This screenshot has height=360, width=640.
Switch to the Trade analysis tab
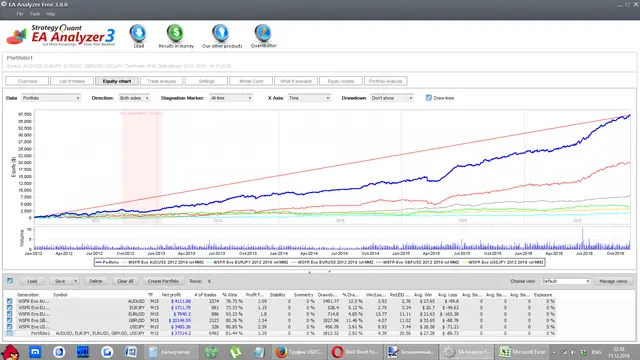tap(161, 81)
